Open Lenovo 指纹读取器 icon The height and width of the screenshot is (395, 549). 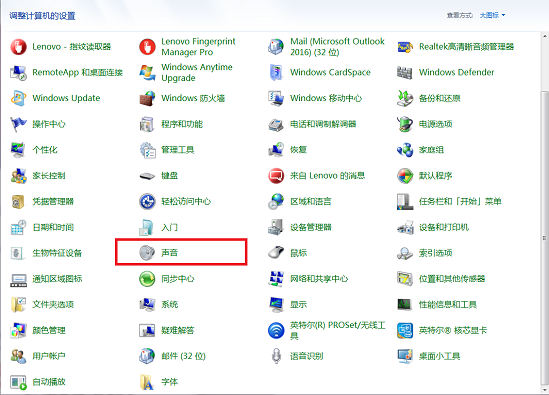click(18, 47)
